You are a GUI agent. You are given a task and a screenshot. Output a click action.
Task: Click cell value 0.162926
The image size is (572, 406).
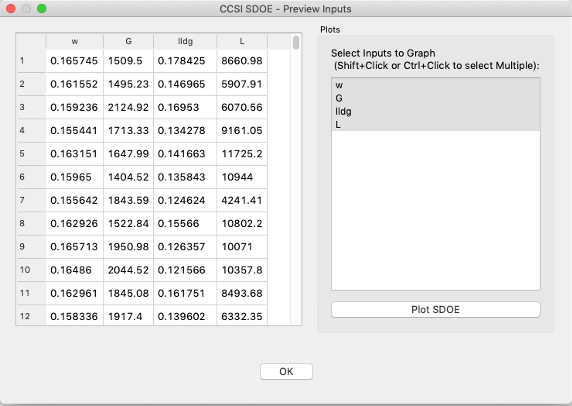pos(74,223)
